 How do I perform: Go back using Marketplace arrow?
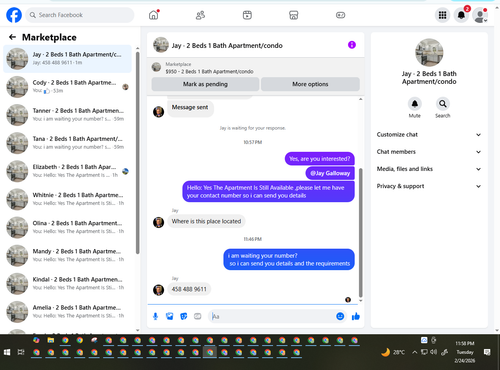(x=12, y=37)
